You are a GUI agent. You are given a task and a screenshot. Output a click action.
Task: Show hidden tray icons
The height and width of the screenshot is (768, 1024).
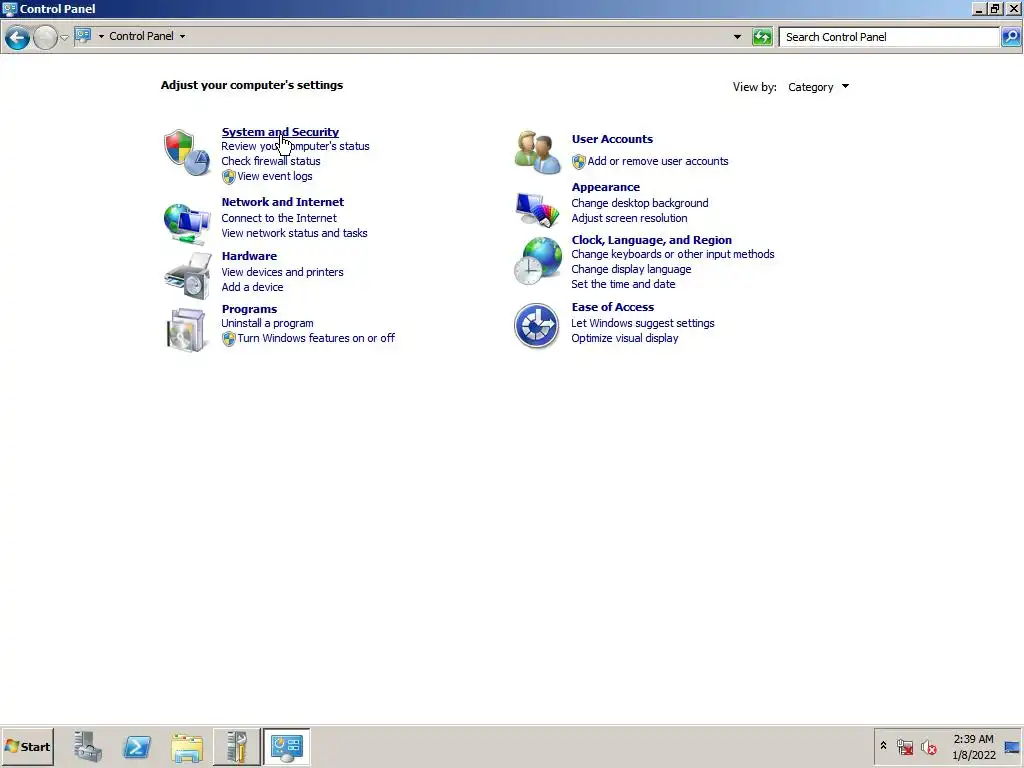[883, 745]
